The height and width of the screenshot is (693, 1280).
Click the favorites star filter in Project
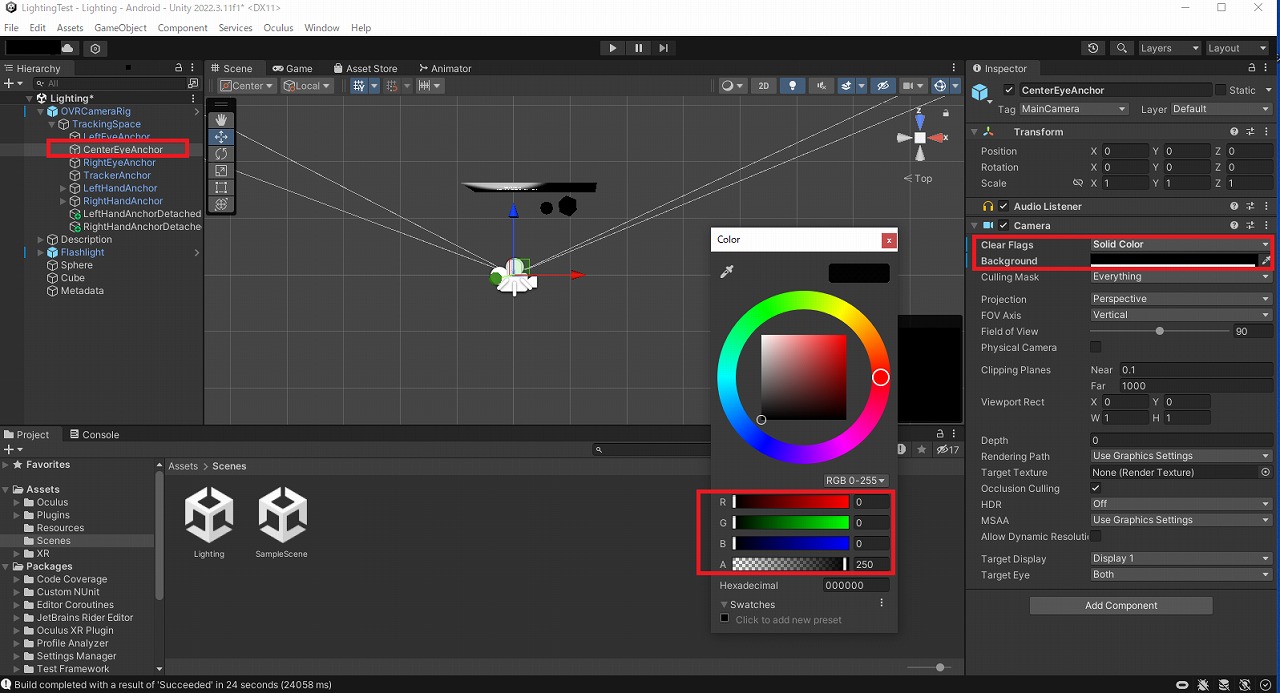921,450
